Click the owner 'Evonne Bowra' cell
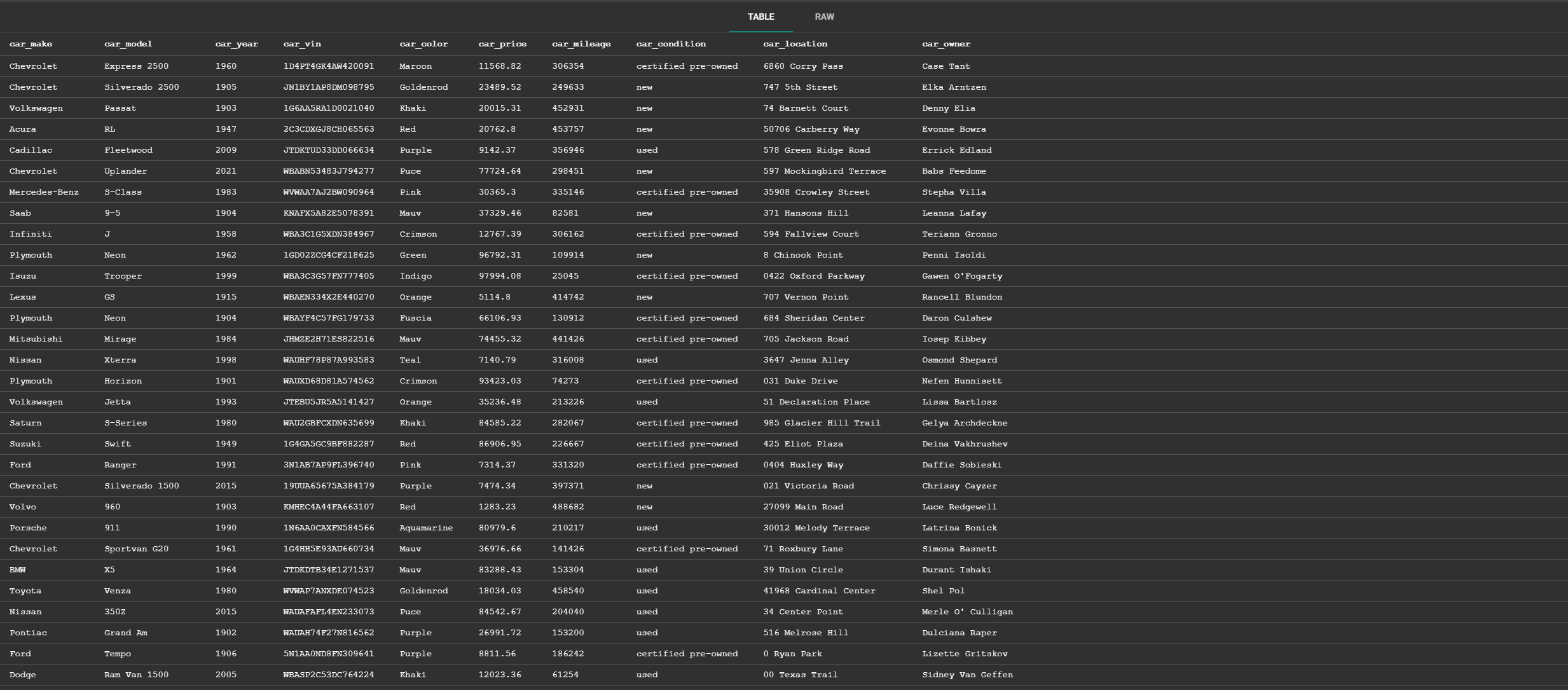 click(954, 129)
